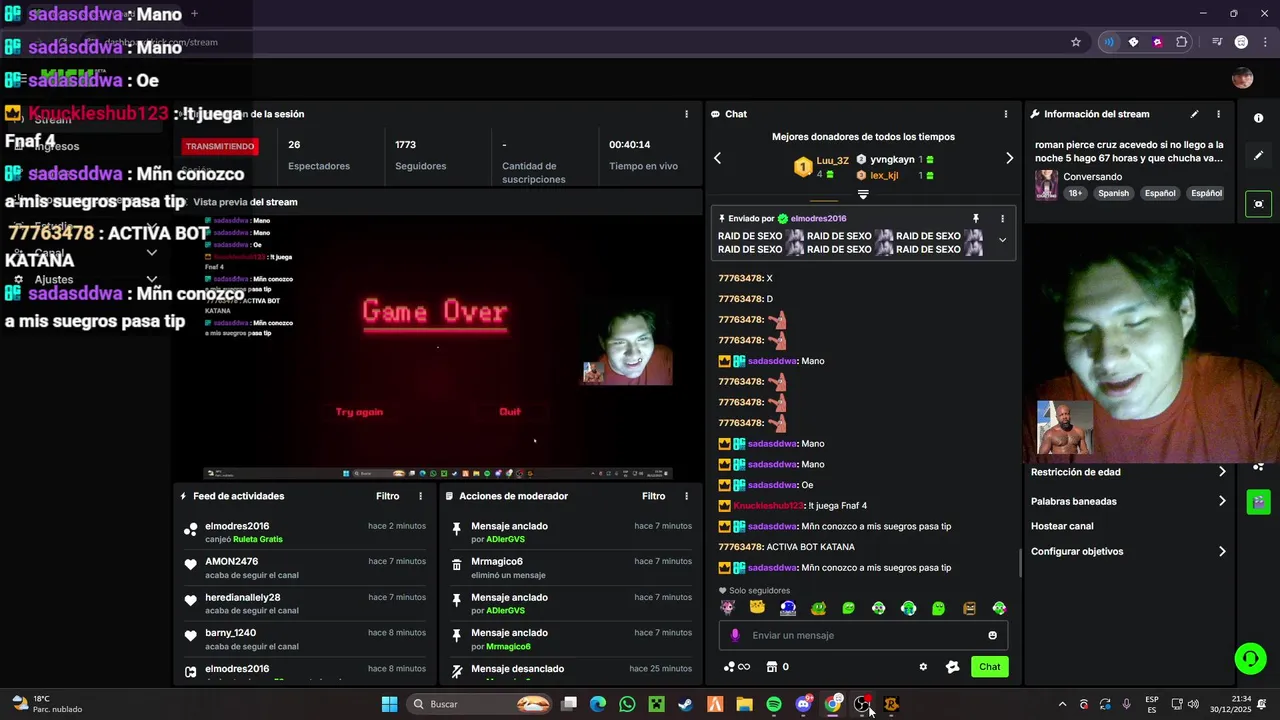This screenshot has width=1280, height=720.
Task: Open the Conversando category thumbnail
Action: click(1046, 184)
